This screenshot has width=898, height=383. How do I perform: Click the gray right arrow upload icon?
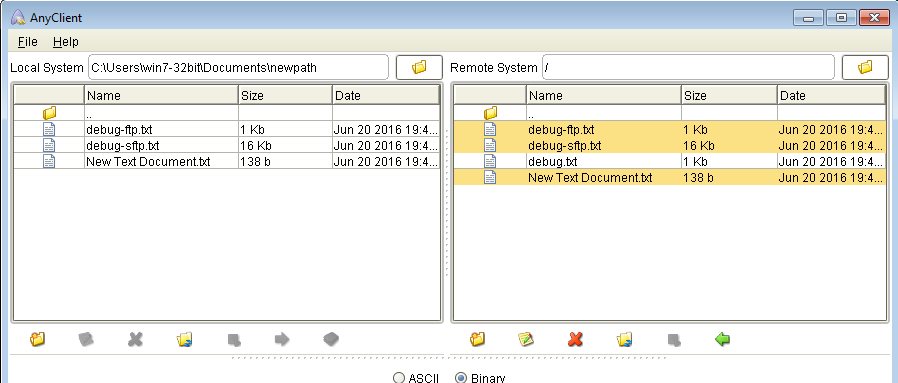[282, 339]
